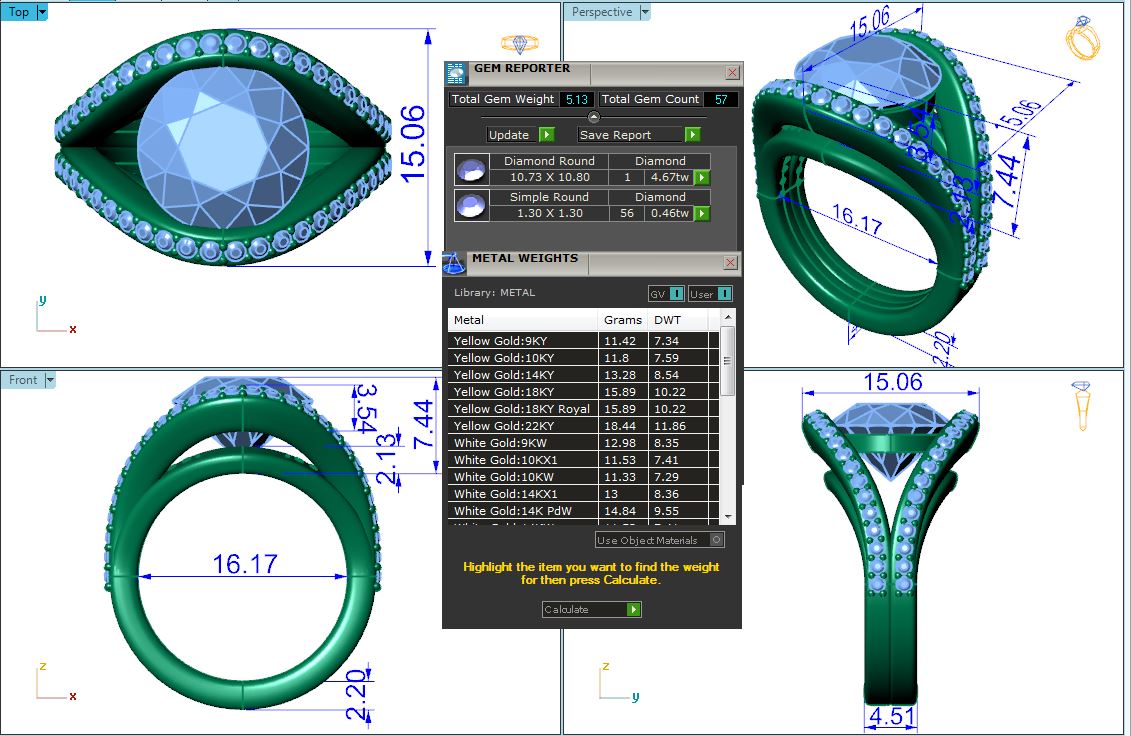Open the Front viewport dropdown arrow
Screen dimensions: 1131x736
pos(50,380)
